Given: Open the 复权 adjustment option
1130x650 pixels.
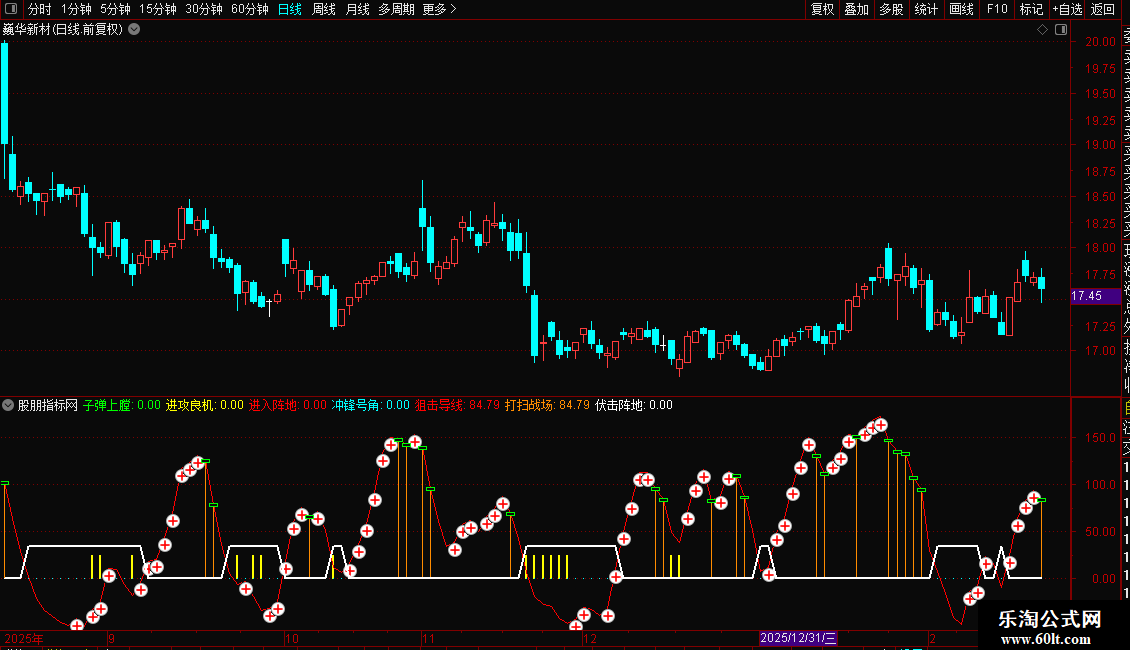Looking at the screenshot, I should [822, 9].
